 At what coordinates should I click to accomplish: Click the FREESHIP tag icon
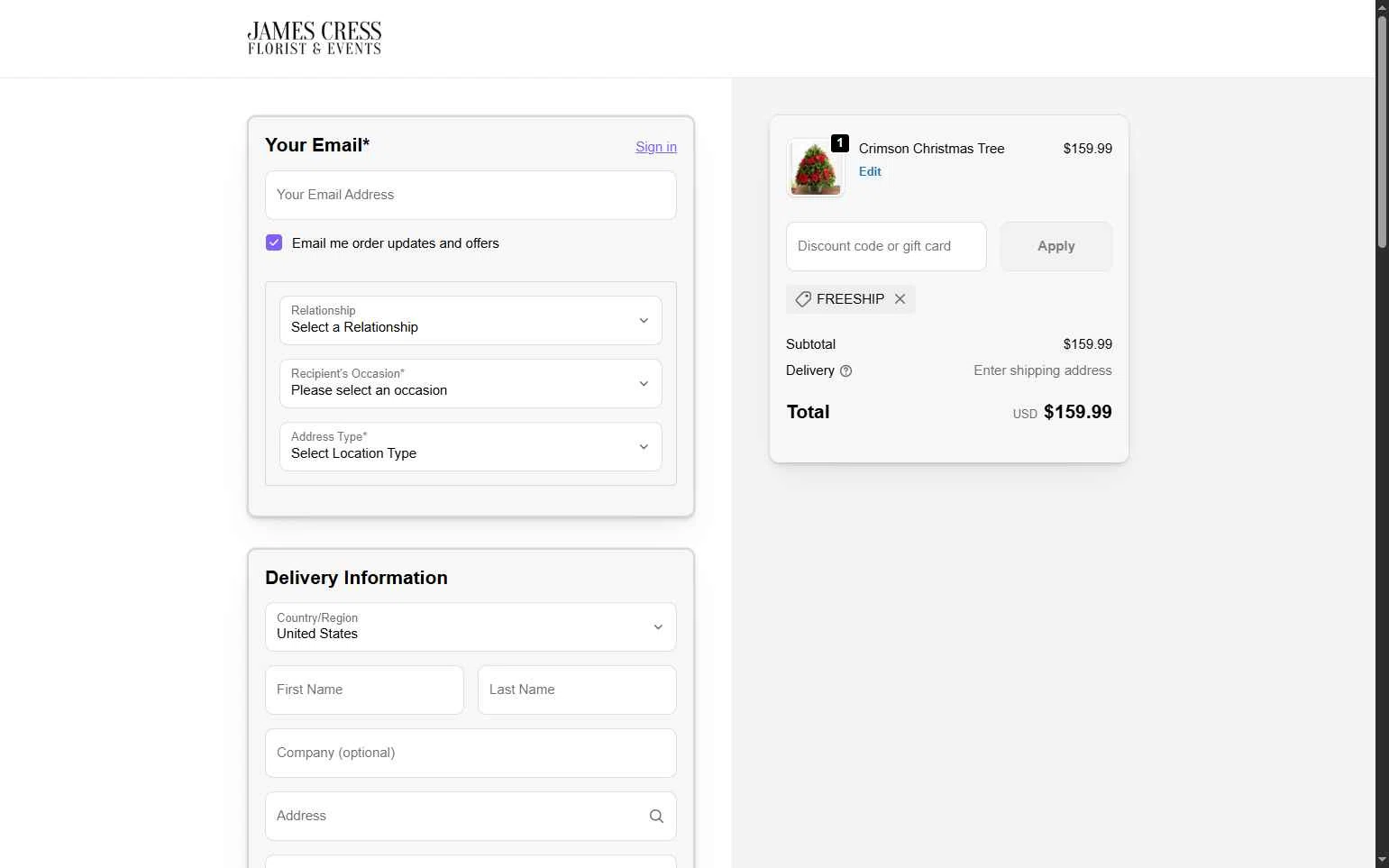[803, 299]
